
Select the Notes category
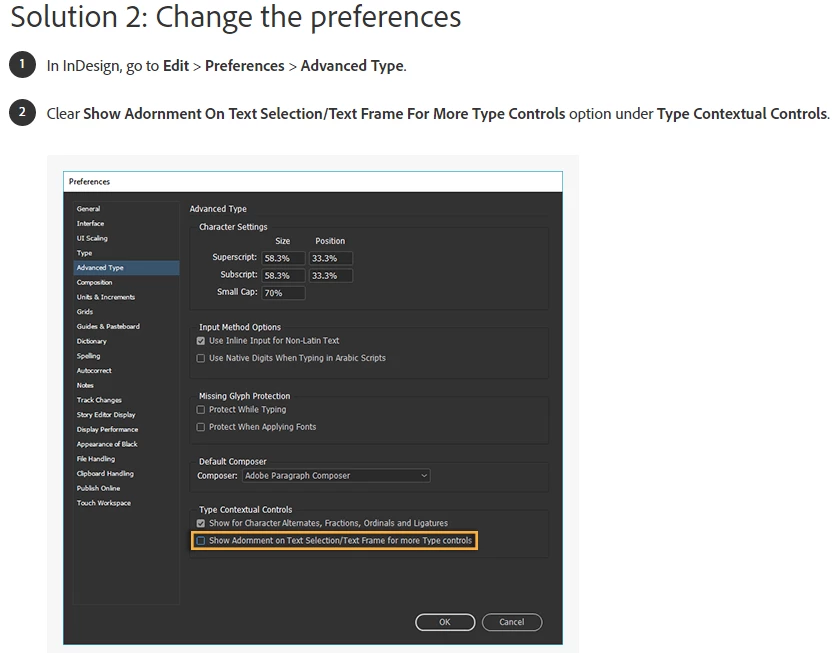(x=85, y=385)
